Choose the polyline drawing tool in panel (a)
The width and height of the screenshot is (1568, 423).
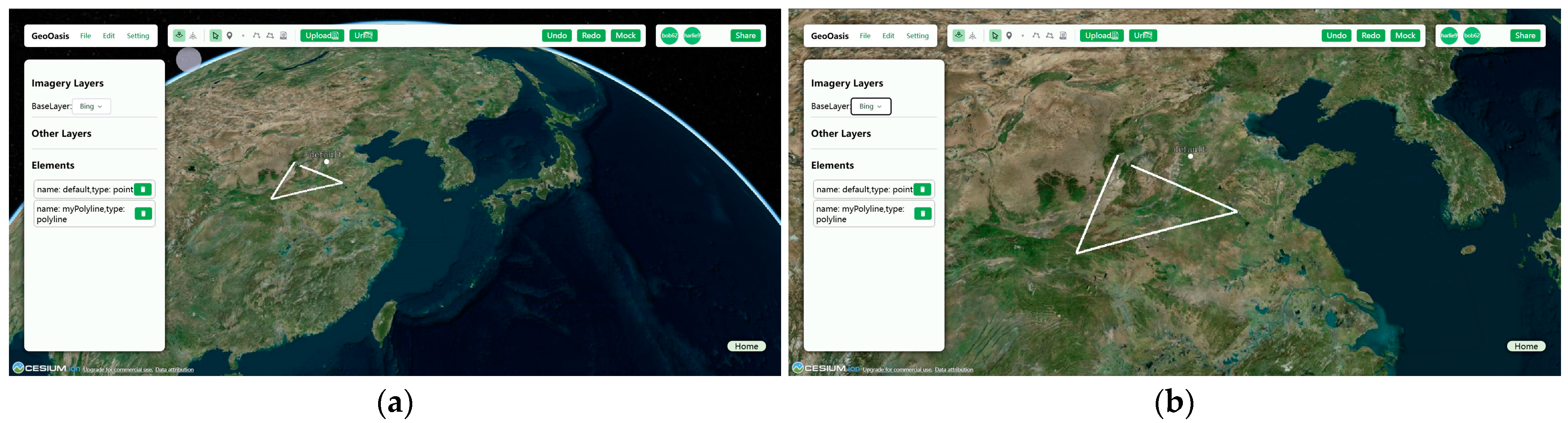(256, 35)
